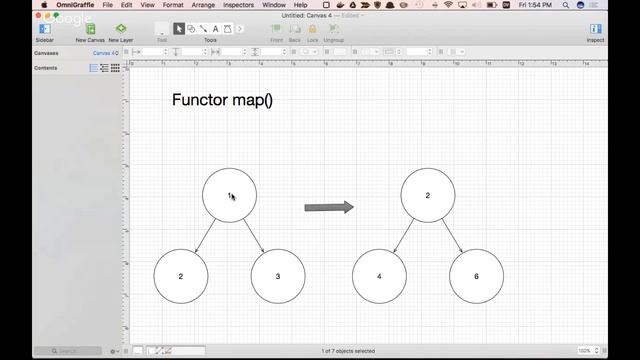
Task: Select the circle labeled 1
Action: click(x=229, y=196)
